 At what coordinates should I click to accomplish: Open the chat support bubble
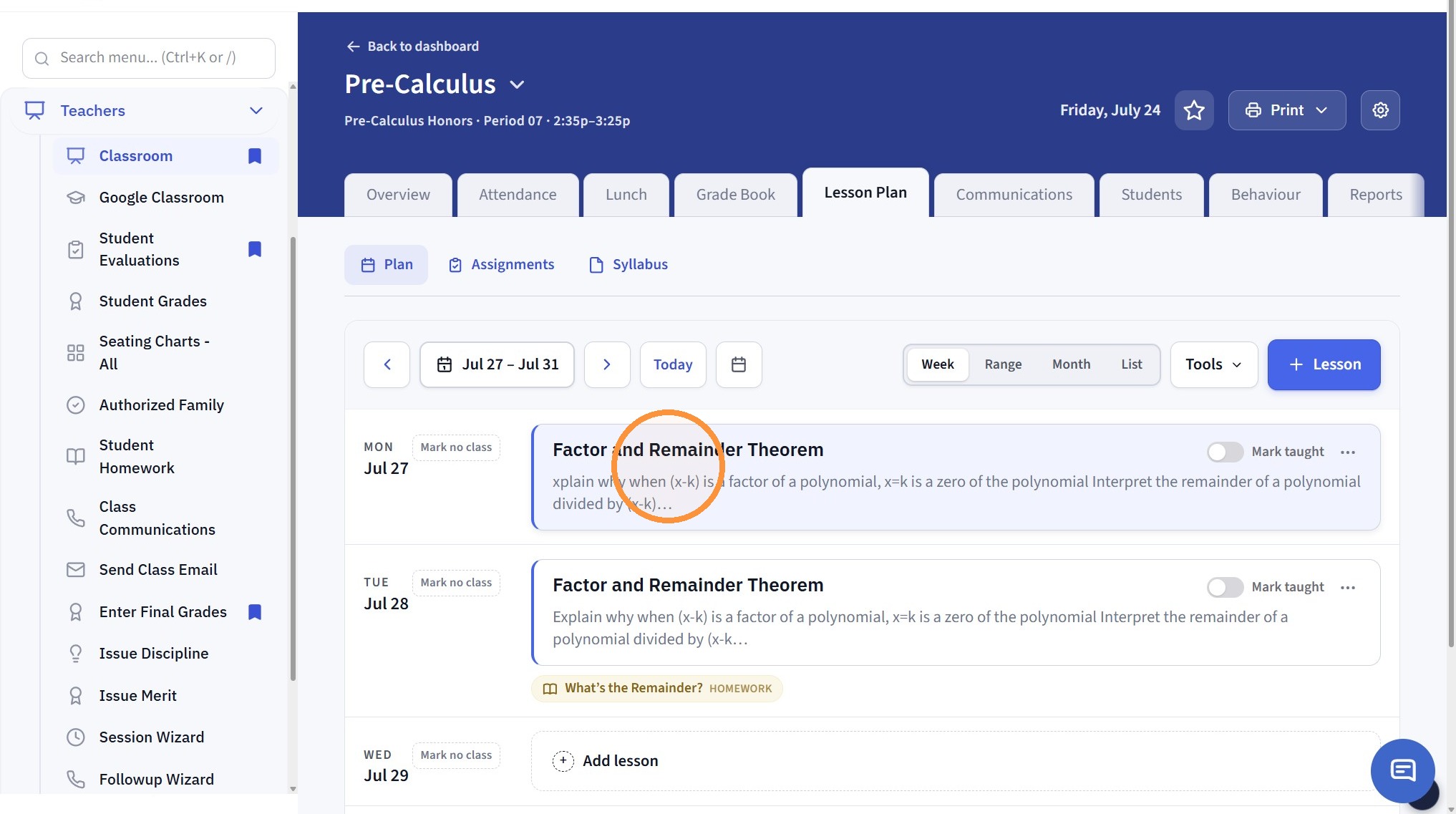click(1402, 771)
